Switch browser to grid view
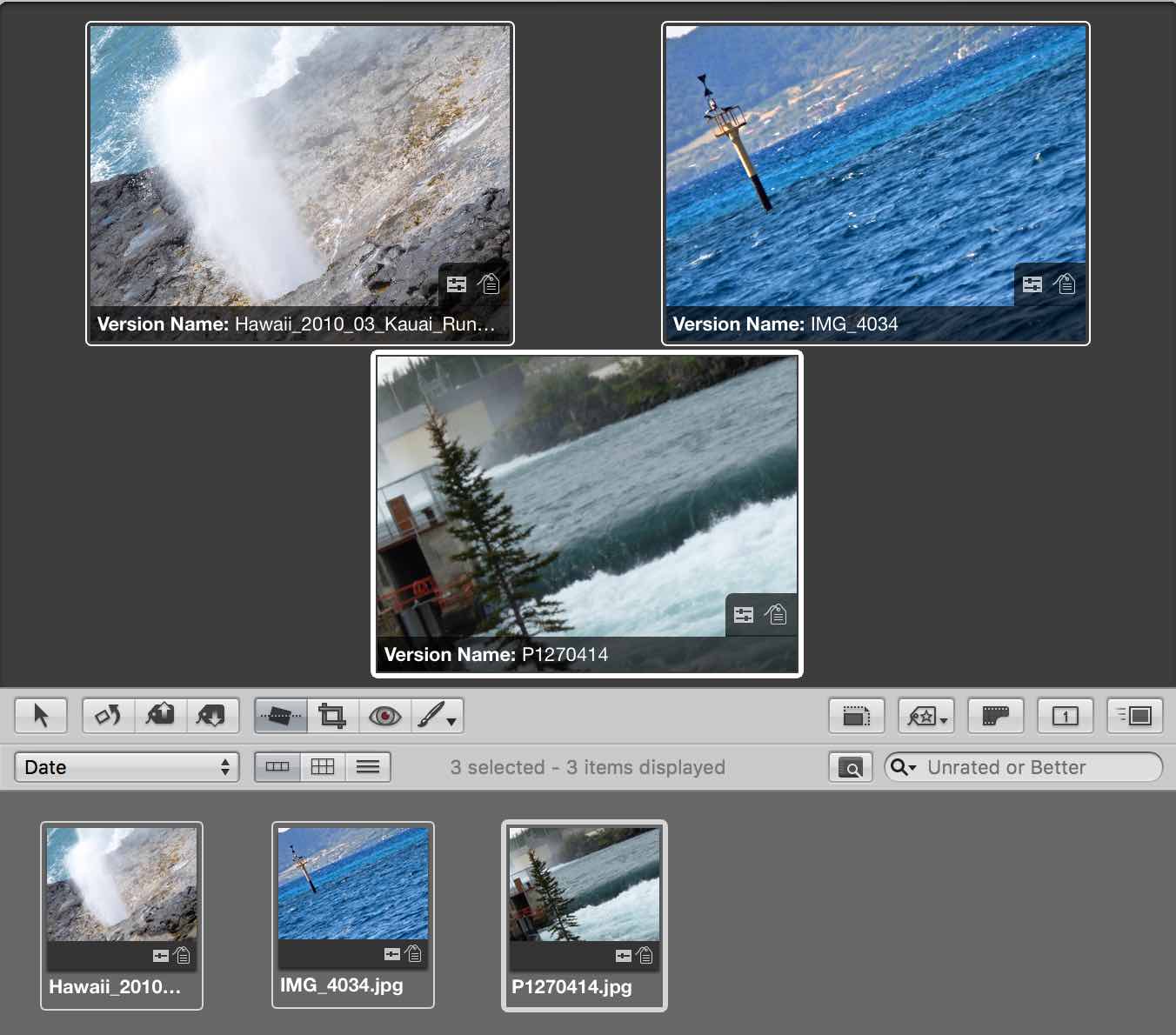The height and width of the screenshot is (1035, 1176). (323, 767)
